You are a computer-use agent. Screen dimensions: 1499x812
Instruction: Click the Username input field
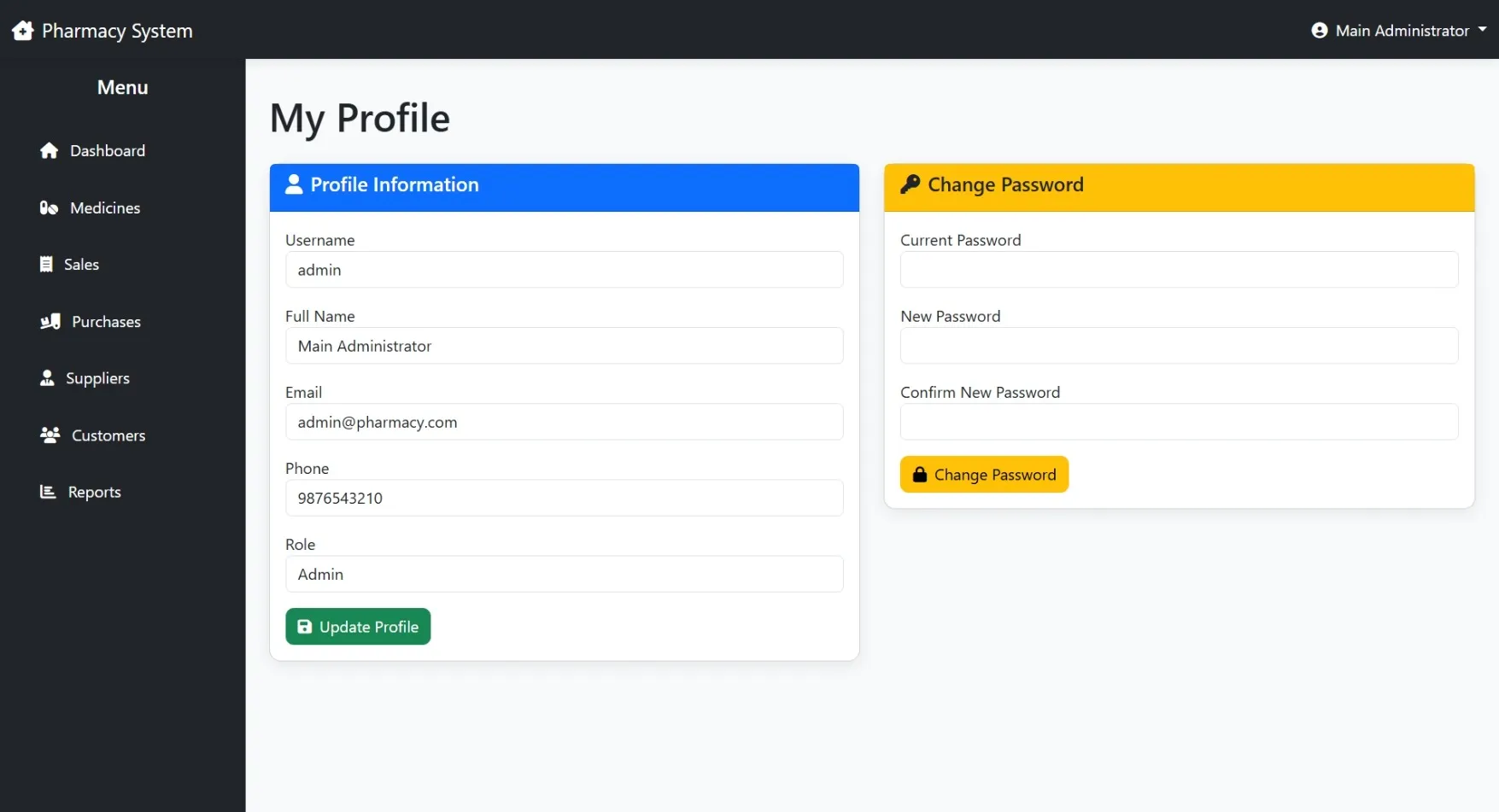[x=564, y=269]
